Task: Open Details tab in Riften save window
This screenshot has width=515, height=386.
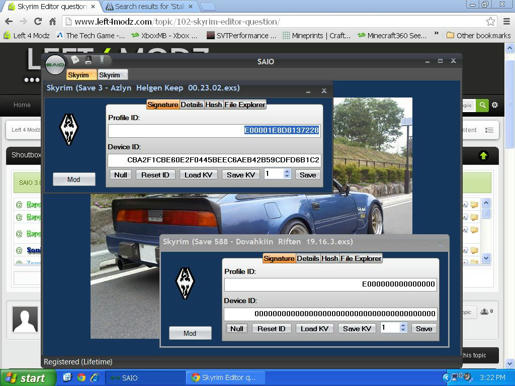Action: click(x=308, y=258)
